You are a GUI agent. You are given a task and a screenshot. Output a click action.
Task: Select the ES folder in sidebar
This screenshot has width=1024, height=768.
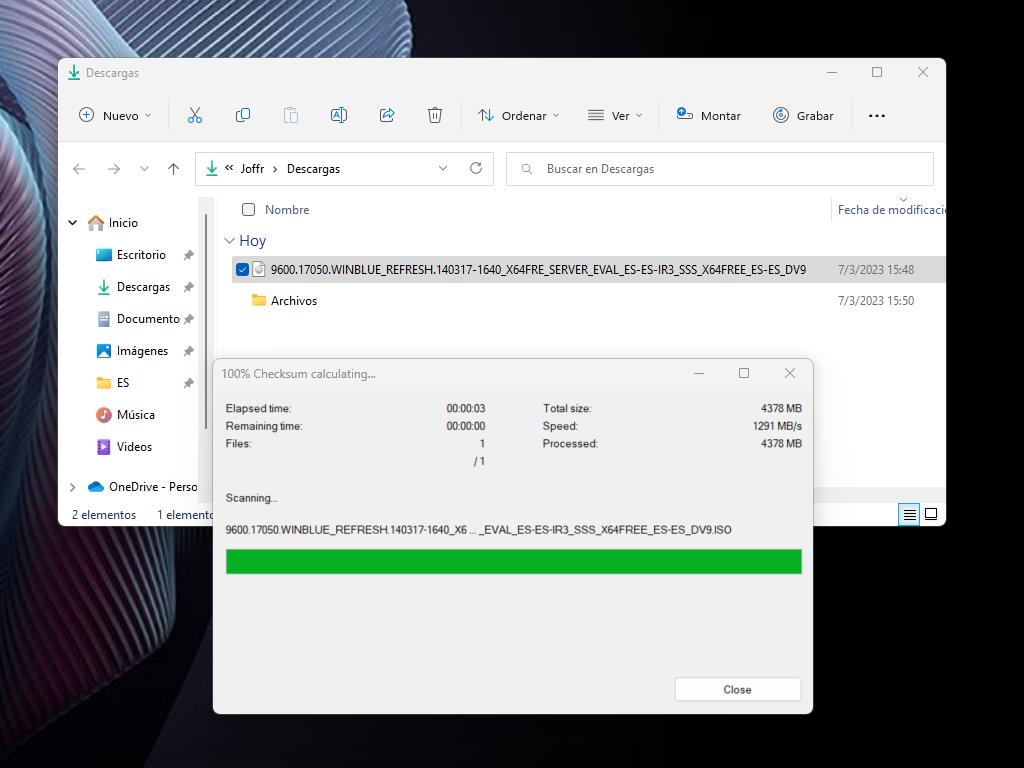click(x=123, y=383)
